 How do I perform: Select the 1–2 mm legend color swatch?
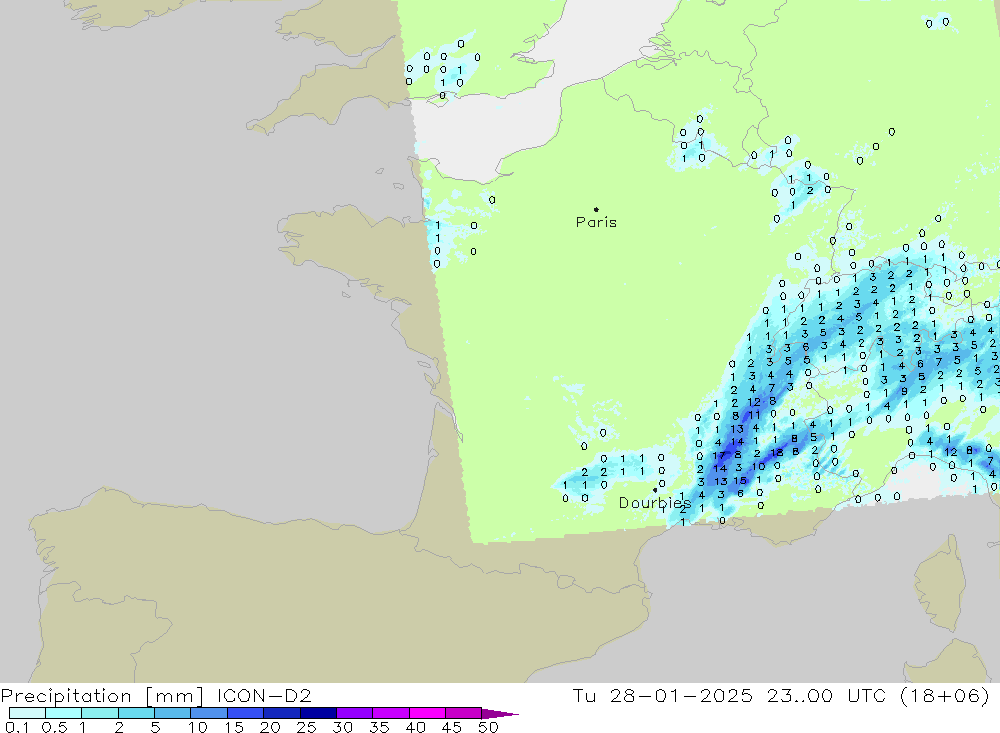[x=99, y=713]
